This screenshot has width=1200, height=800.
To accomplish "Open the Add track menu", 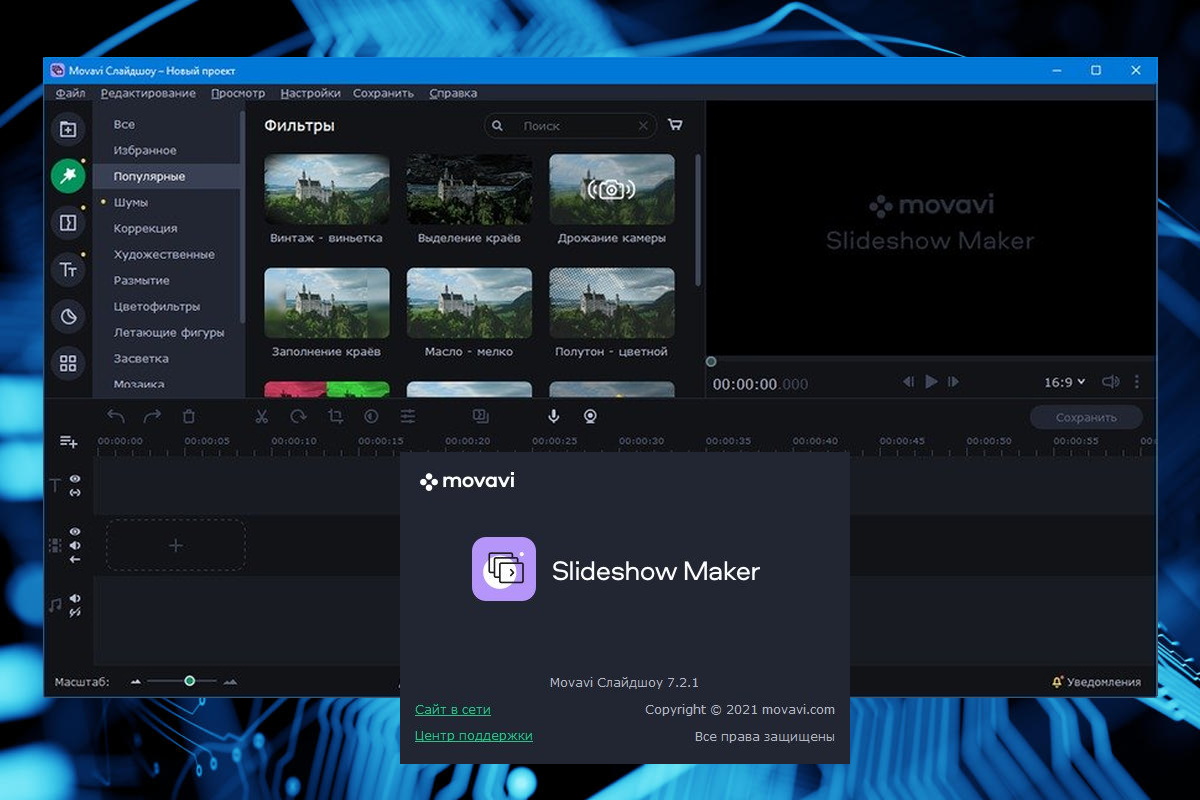I will click(68, 441).
